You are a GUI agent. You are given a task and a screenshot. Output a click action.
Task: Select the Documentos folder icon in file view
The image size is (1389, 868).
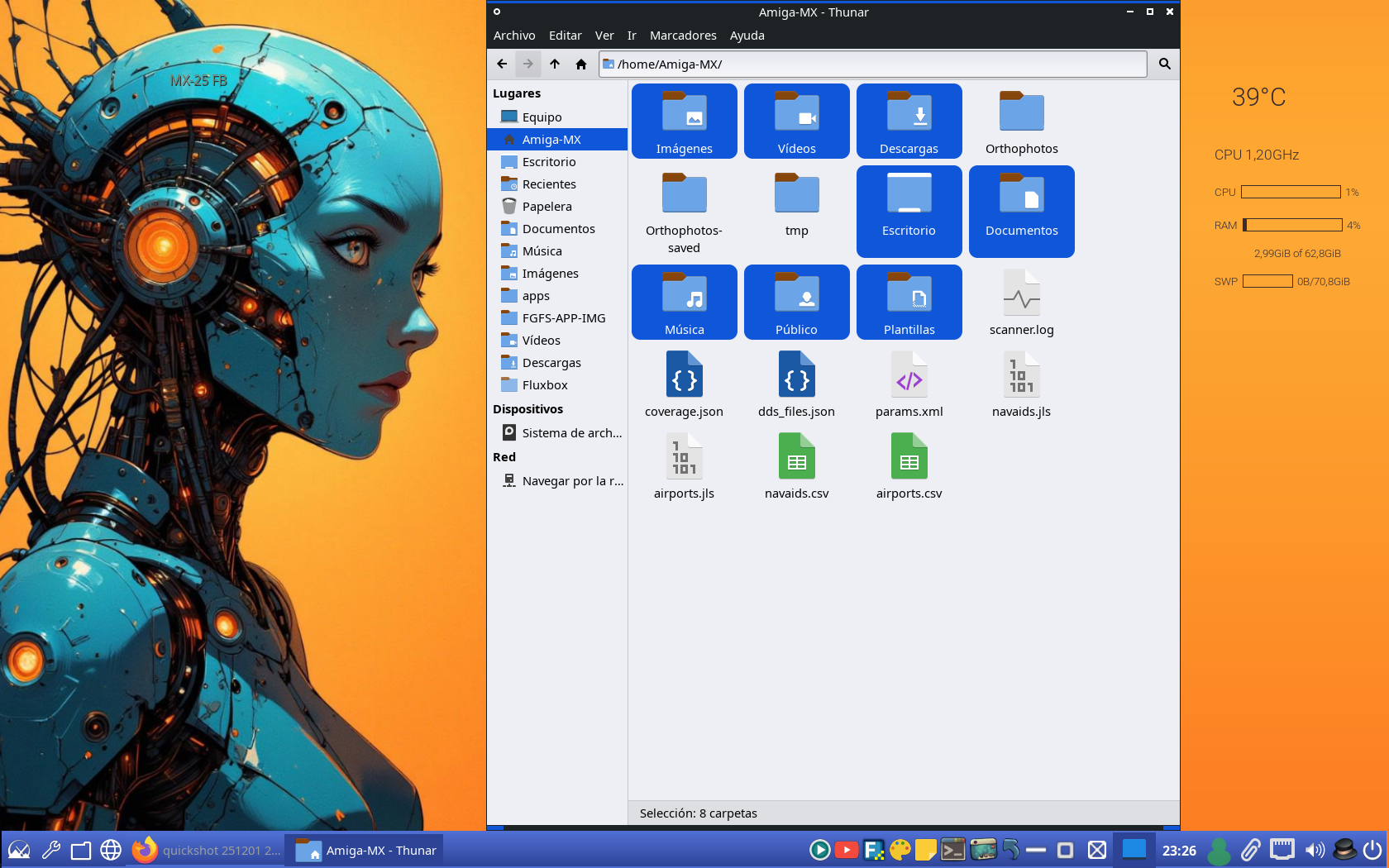pos(1022,194)
